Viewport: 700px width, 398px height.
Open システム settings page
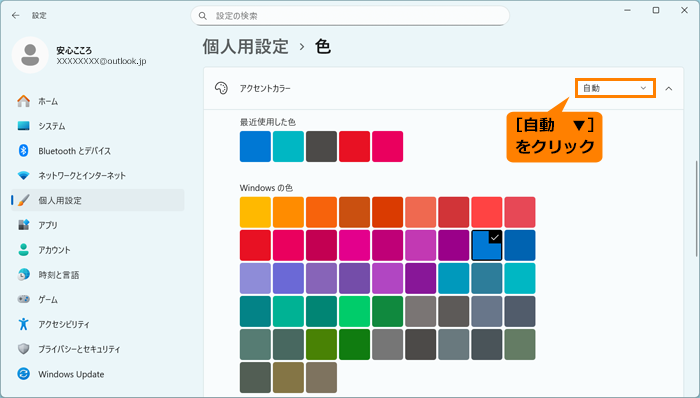98,126
